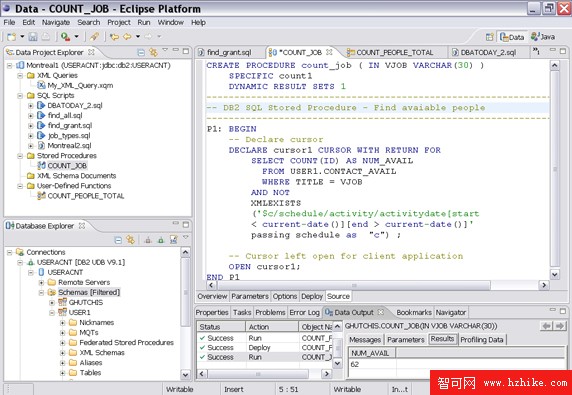
Task: Collapse All in Data Project Explorer
Action: click(141, 53)
